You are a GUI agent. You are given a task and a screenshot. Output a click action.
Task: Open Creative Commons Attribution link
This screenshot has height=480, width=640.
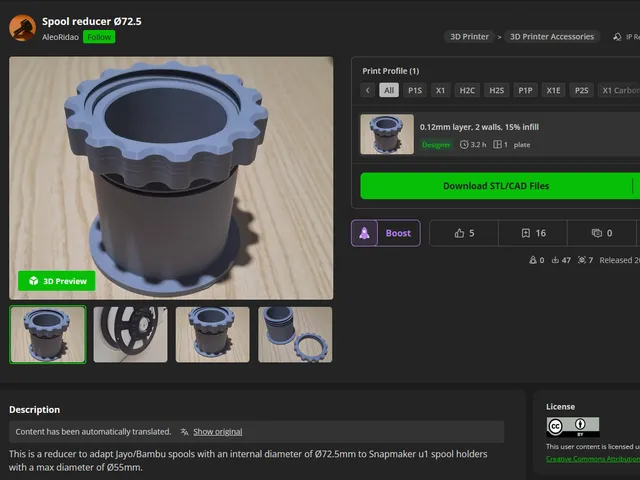pos(593,459)
